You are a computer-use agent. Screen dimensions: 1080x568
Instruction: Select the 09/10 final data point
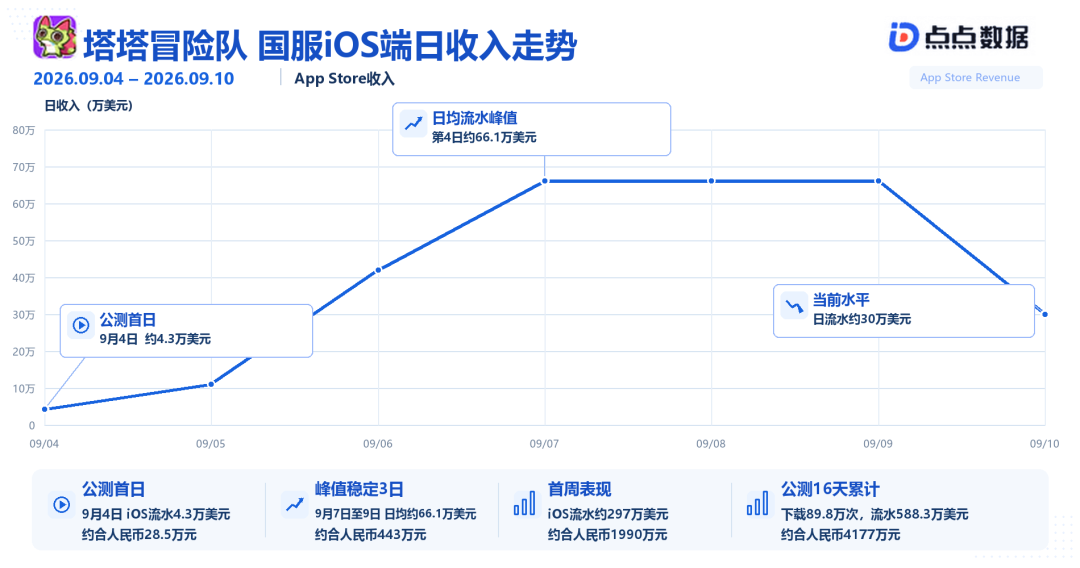click(x=1045, y=315)
